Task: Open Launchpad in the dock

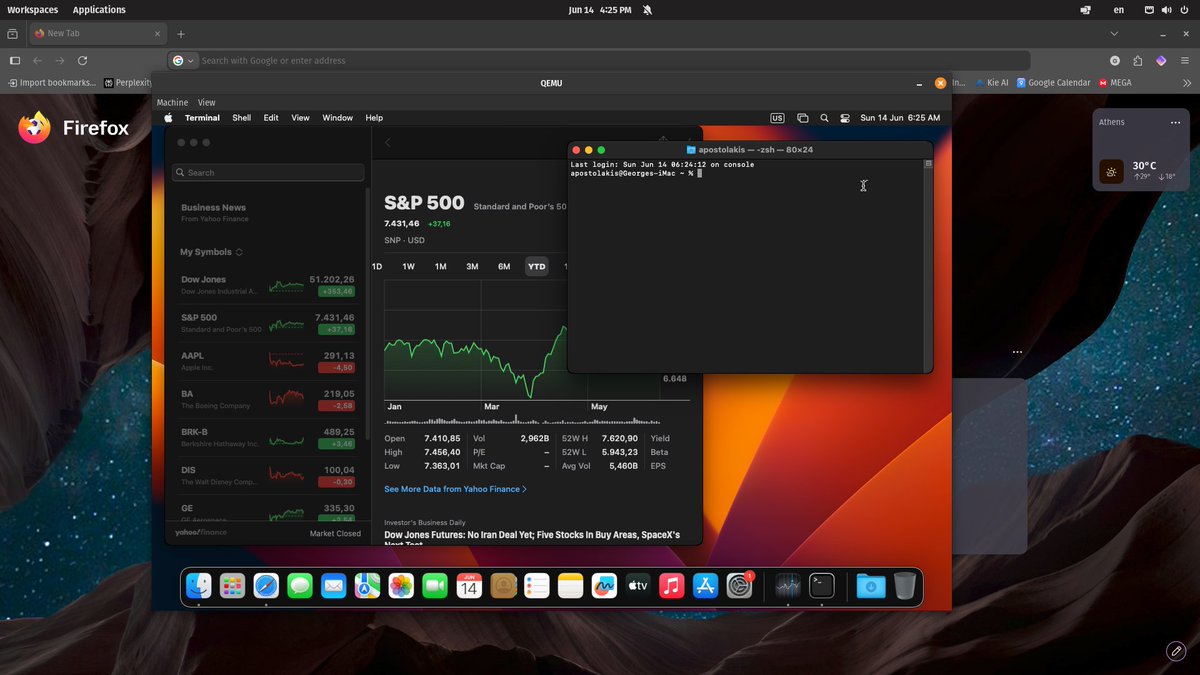Action: coord(232,586)
